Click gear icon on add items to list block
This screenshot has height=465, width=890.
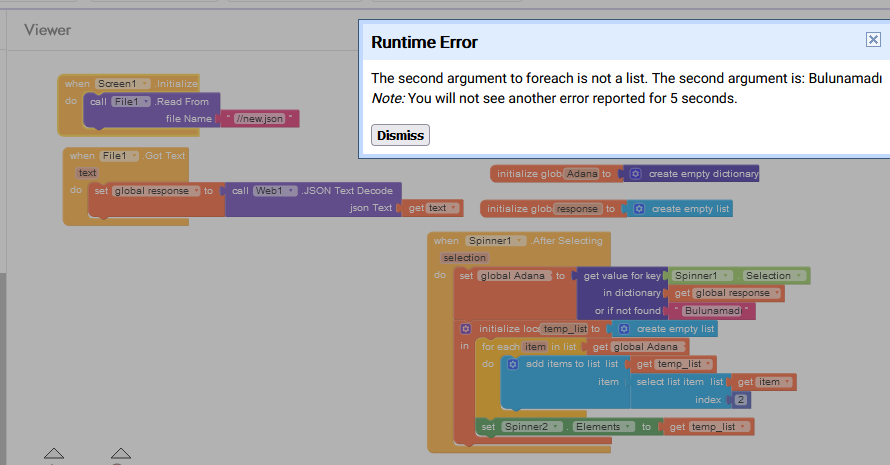(513, 364)
